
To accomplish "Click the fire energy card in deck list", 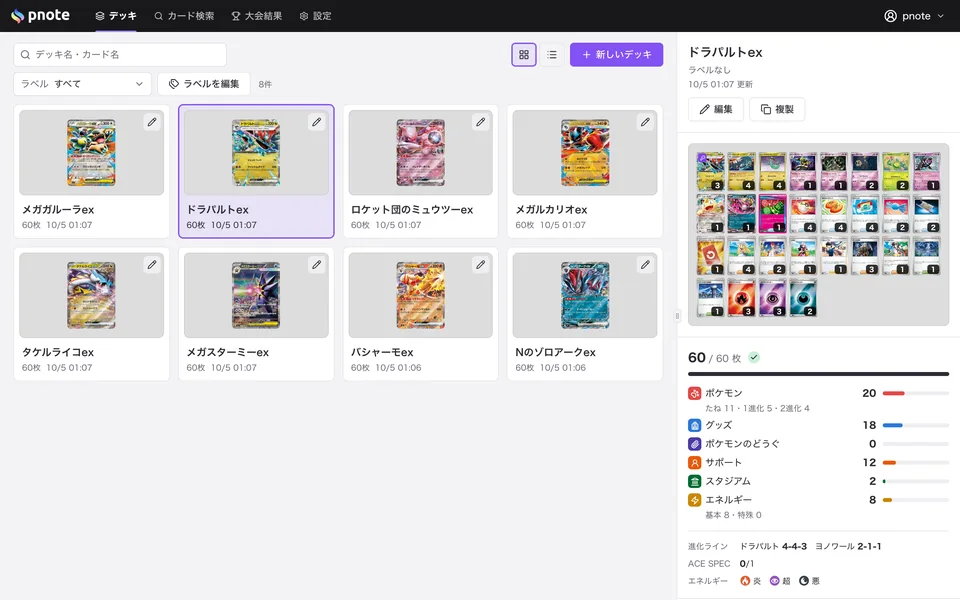I will tap(741, 298).
